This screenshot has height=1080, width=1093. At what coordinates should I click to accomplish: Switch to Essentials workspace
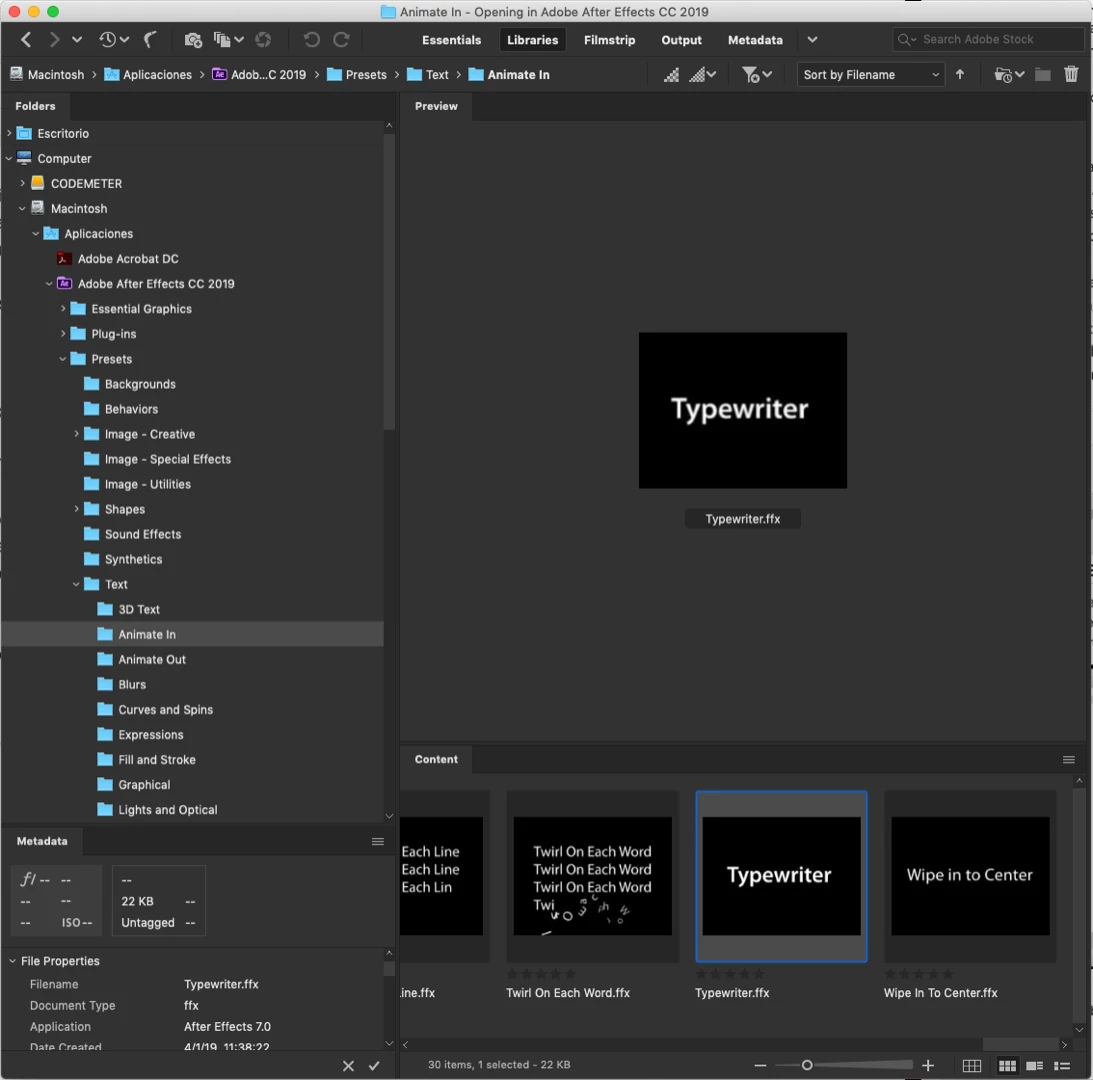click(452, 40)
